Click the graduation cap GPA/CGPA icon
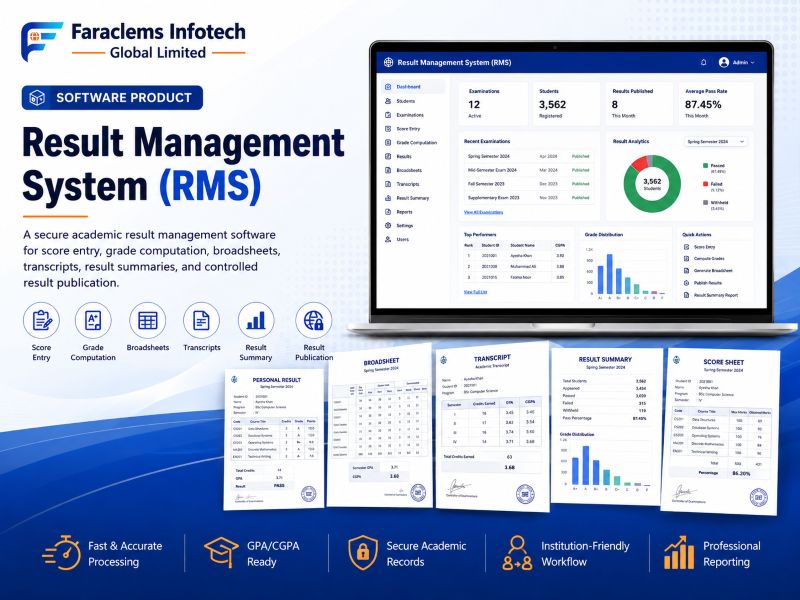The width and height of the screenshot is (800, 600). 221,553
